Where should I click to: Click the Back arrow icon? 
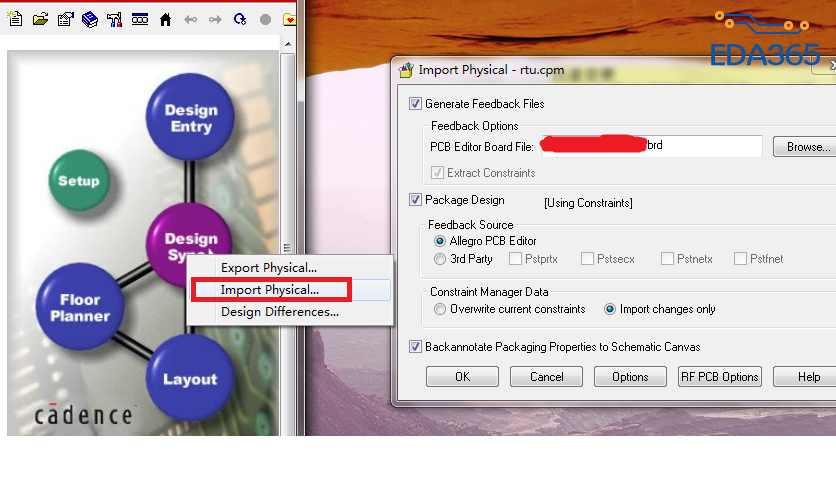point(190,20)
